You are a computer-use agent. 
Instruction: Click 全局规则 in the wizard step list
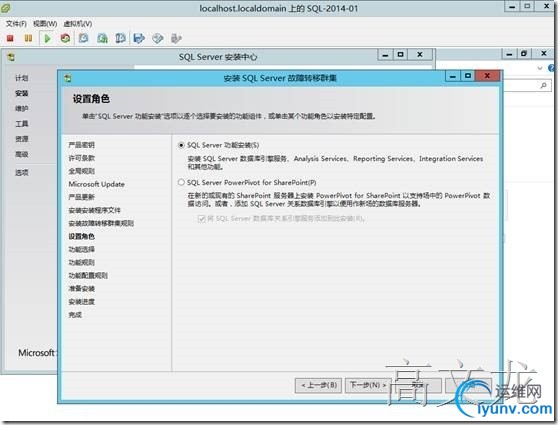tap(81, 171)
